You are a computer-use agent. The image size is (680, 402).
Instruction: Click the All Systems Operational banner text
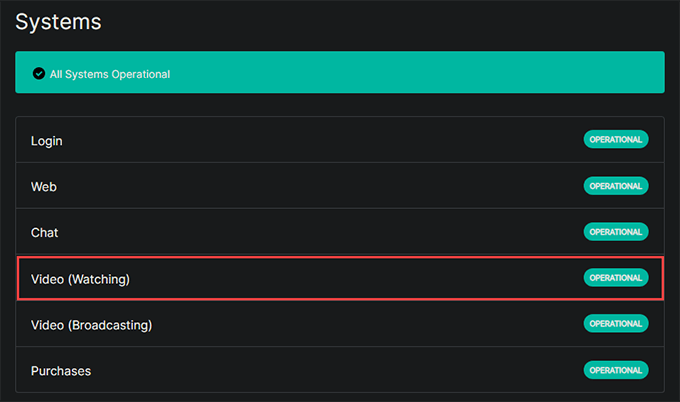(110, 74)
